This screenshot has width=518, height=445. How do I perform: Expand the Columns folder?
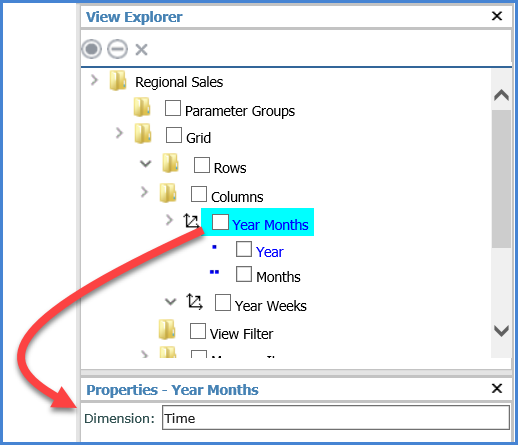tap(144, 192)
